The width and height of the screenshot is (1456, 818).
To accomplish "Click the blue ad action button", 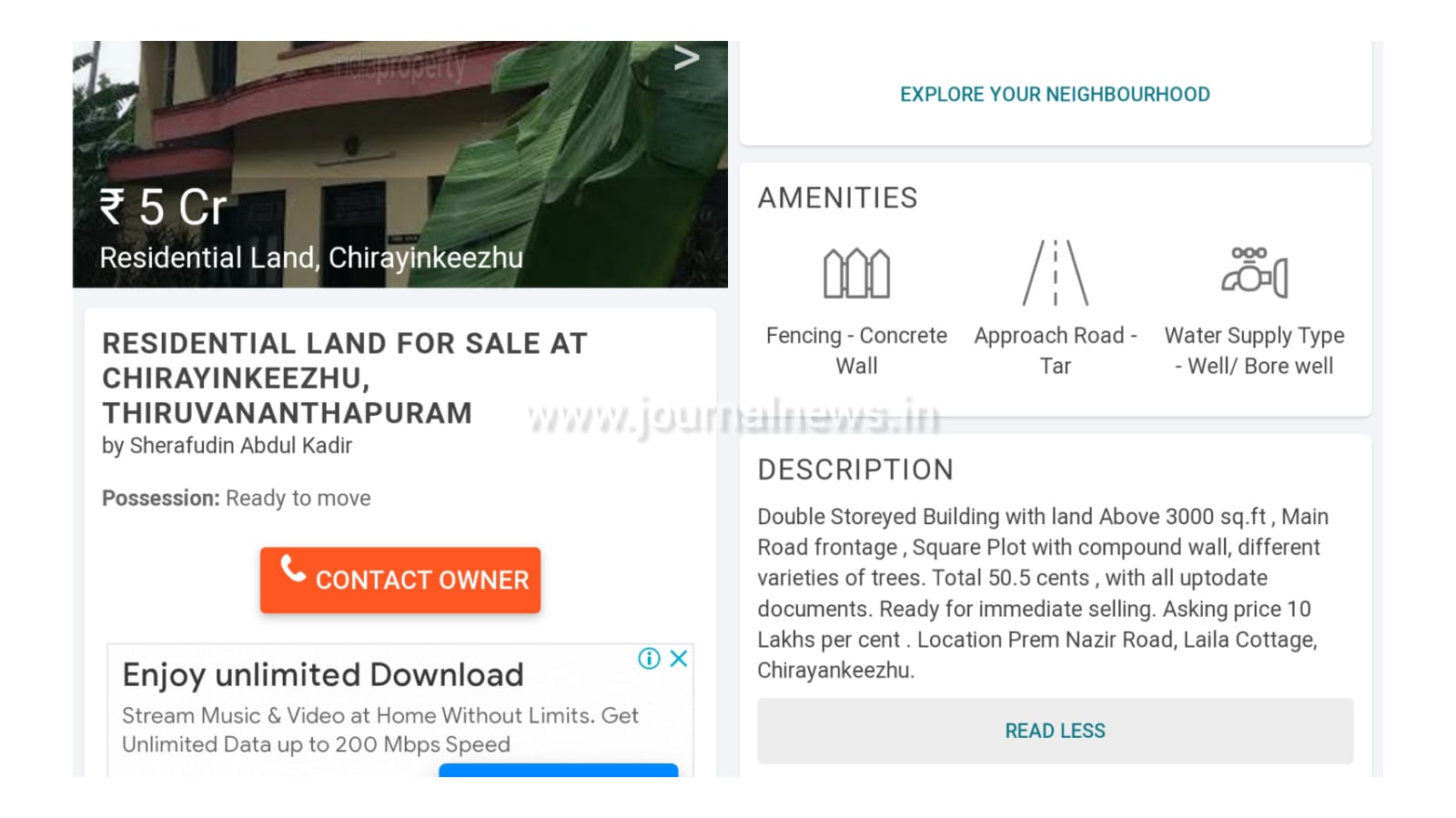I will tap(558, 770).
